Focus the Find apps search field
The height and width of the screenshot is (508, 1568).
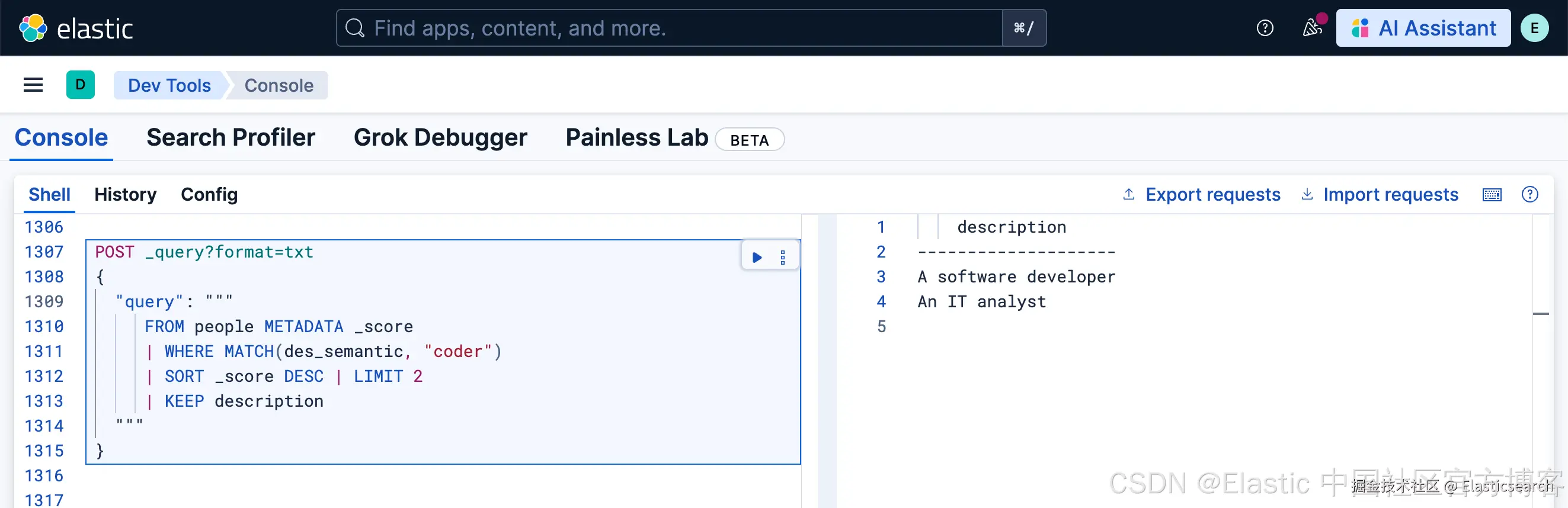click(x=670, y=28)
